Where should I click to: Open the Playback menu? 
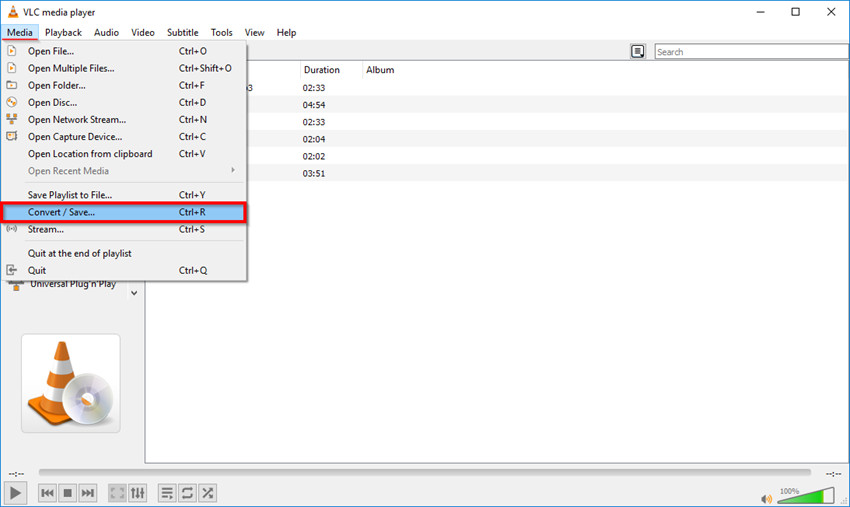pos(63,33)
